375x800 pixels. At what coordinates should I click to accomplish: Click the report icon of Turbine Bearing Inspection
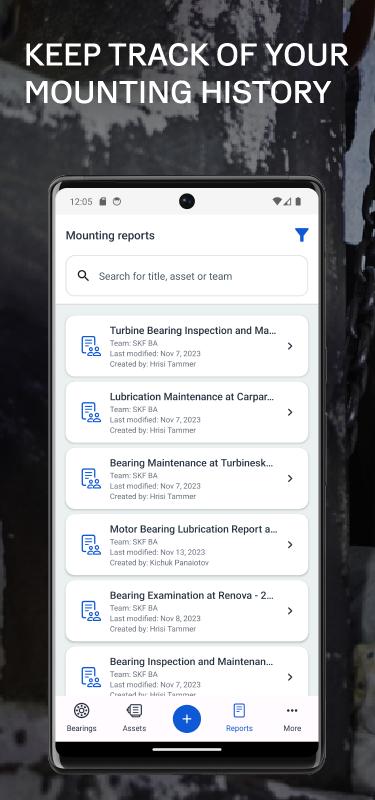click(91, 346)
